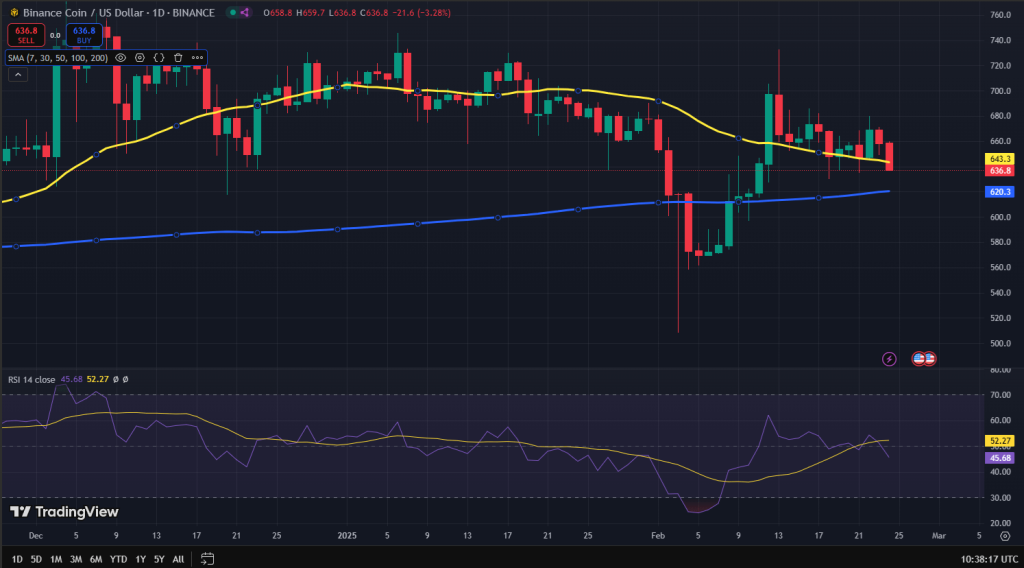Collapse the indicator legend chevron
The width and height of the screenshot is (1024, 568).
coord(18,75)
